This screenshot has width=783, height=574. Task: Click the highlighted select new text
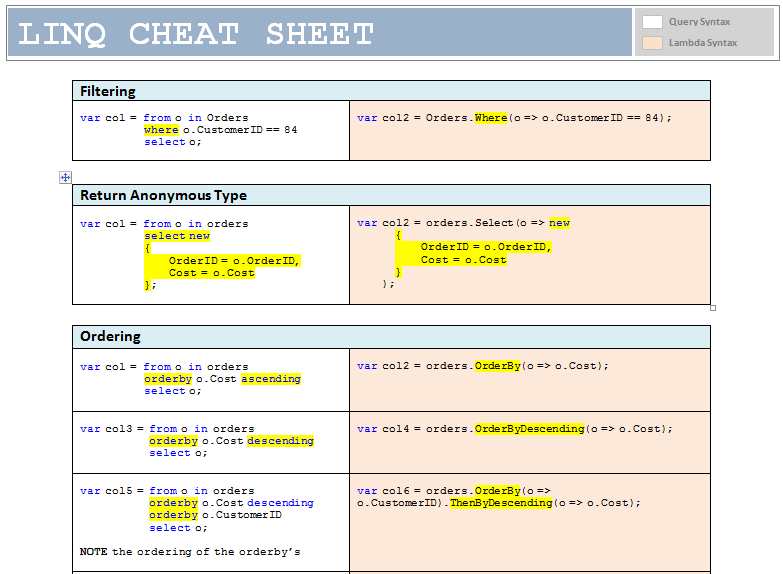(177, 236)
